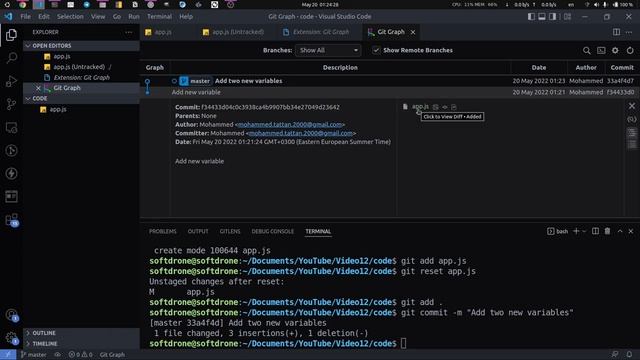
Task: Split the editor to the right
Action: [x=616, y=32]
